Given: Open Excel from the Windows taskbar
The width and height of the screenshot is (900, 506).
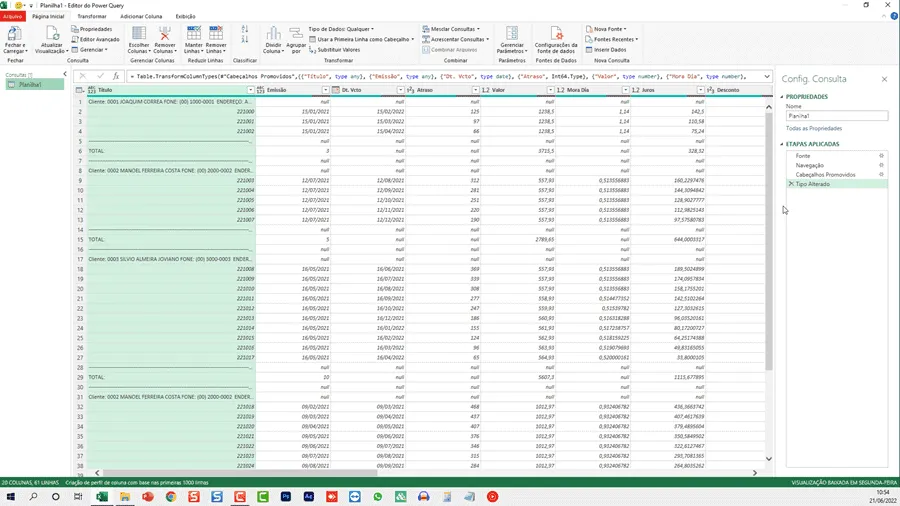Looking at the screenshot, I should click(102, 496).
